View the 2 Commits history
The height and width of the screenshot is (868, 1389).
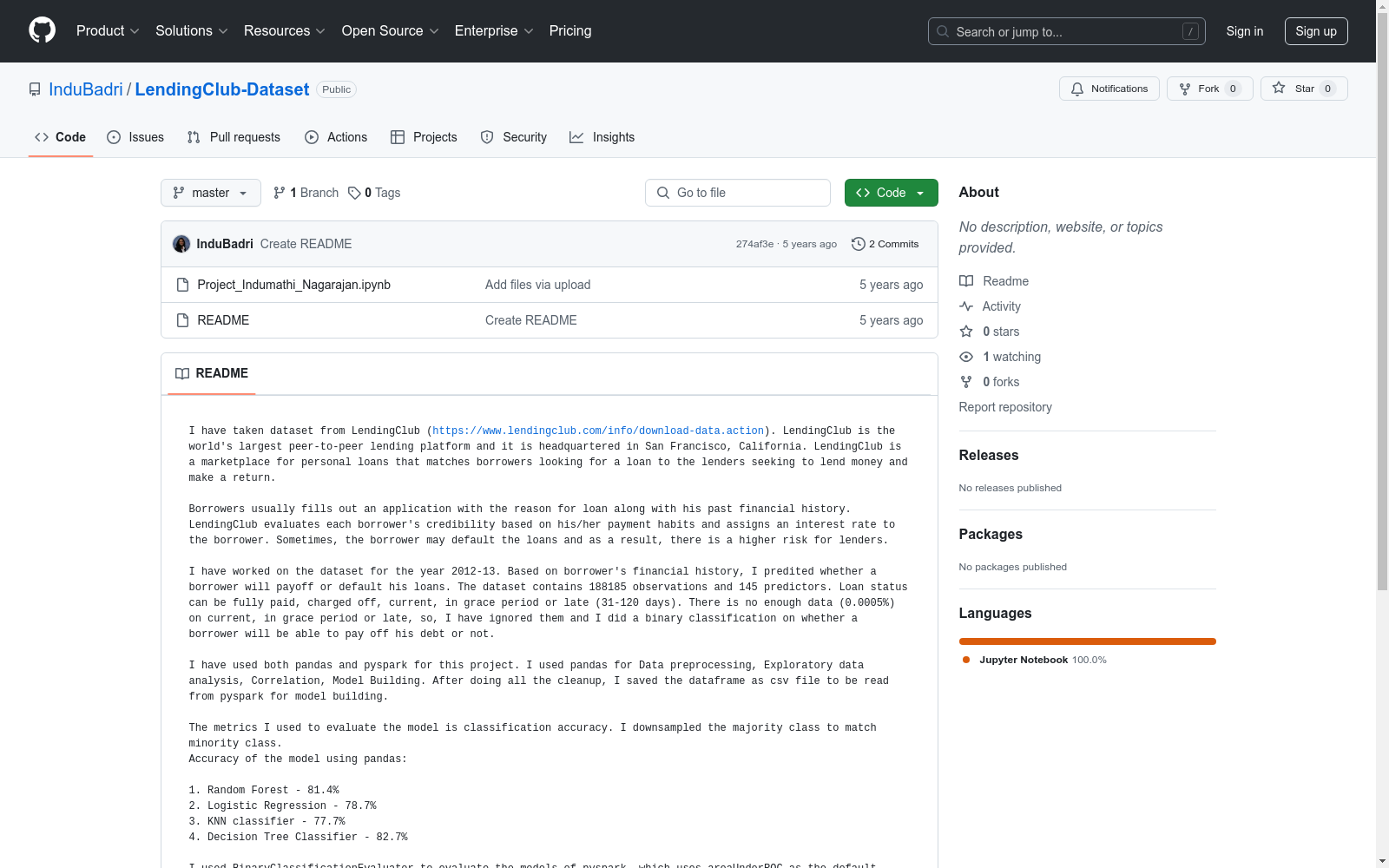tap(885, 244)
